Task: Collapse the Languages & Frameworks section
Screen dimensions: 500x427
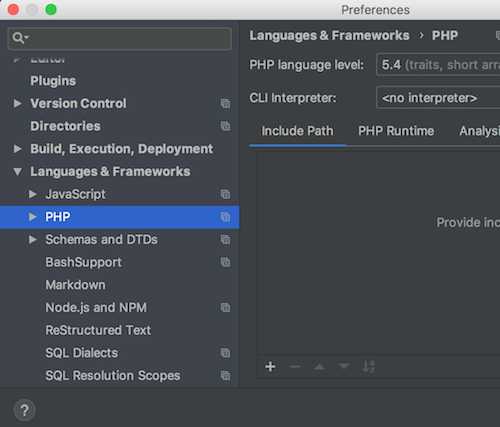Action: (x=17, y=172)
